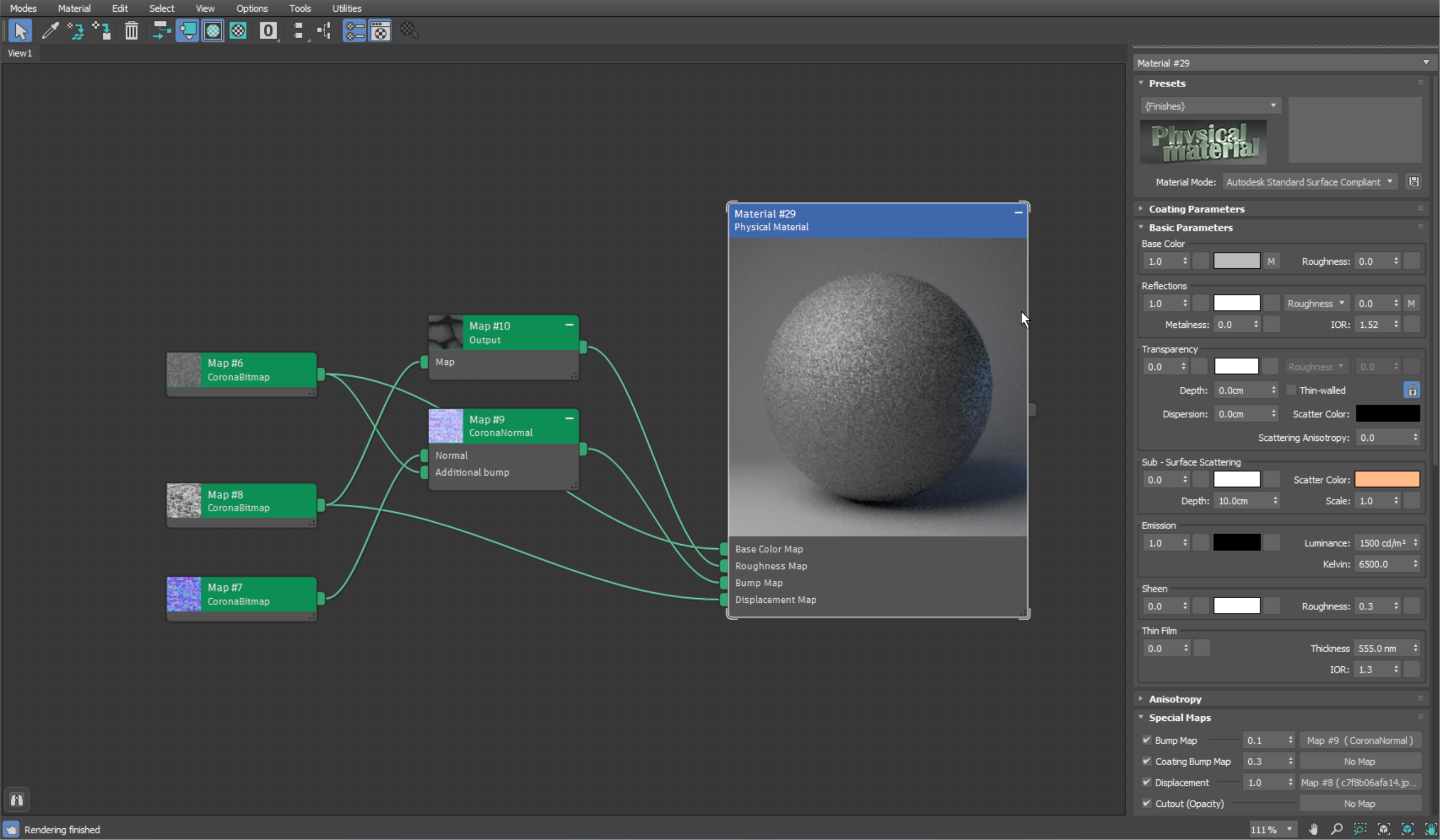The height and width of the screenshot is (840, 1440).
Task: Open orange Sub-Surface Scatter Color swatch
Action: pos(1388,479)
